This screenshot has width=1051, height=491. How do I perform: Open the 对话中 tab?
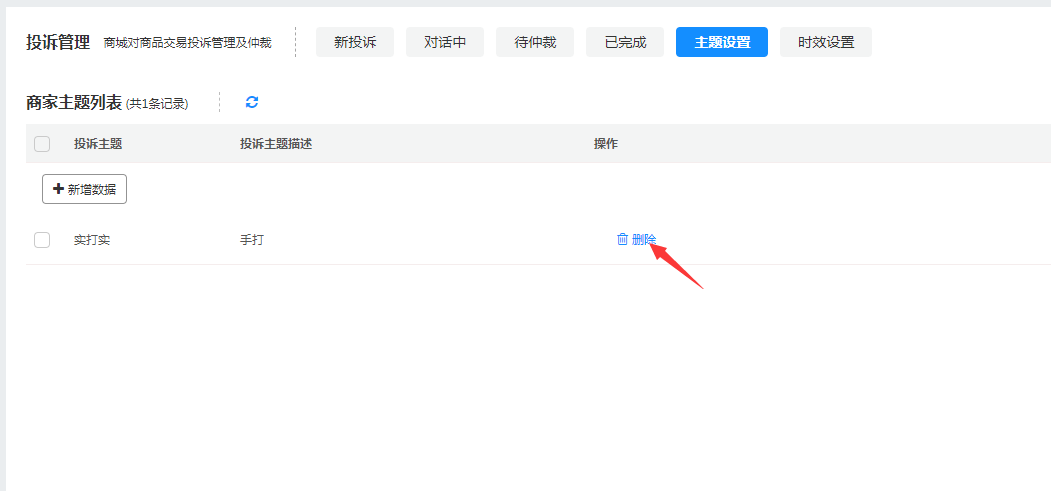pos(445,42)
